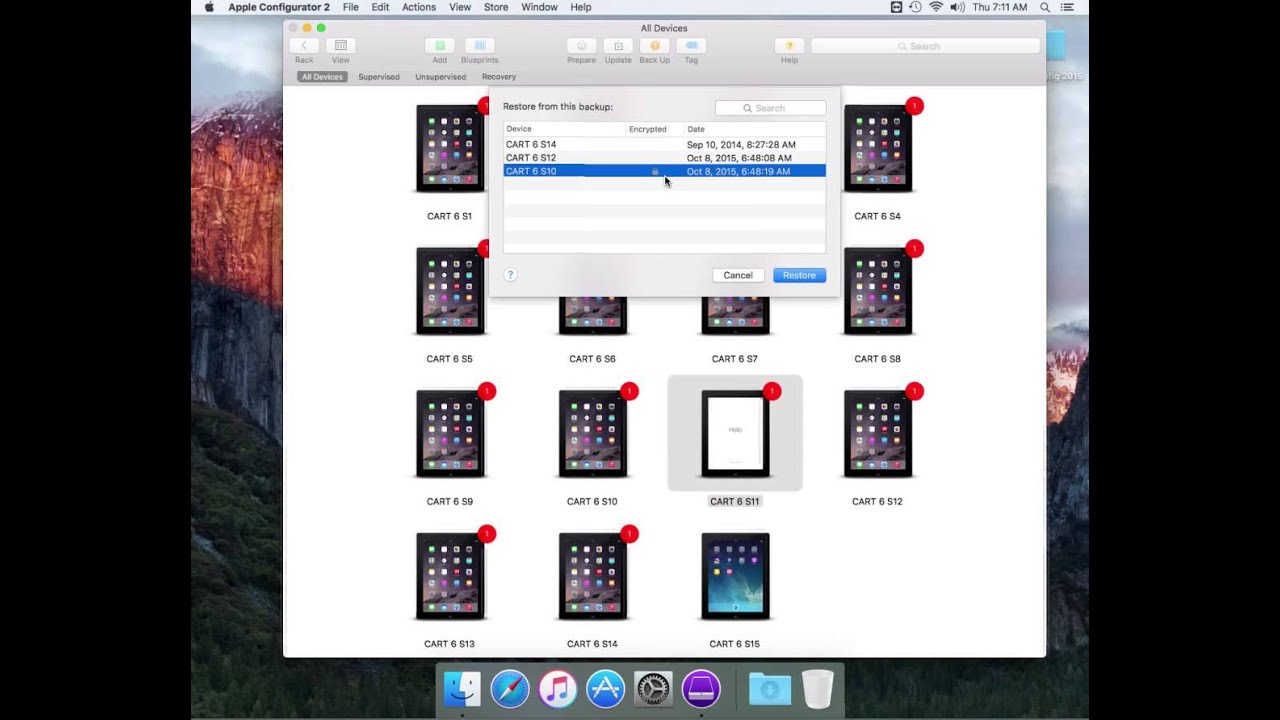Select the Unsupervised filter tab

click(441, 77)
